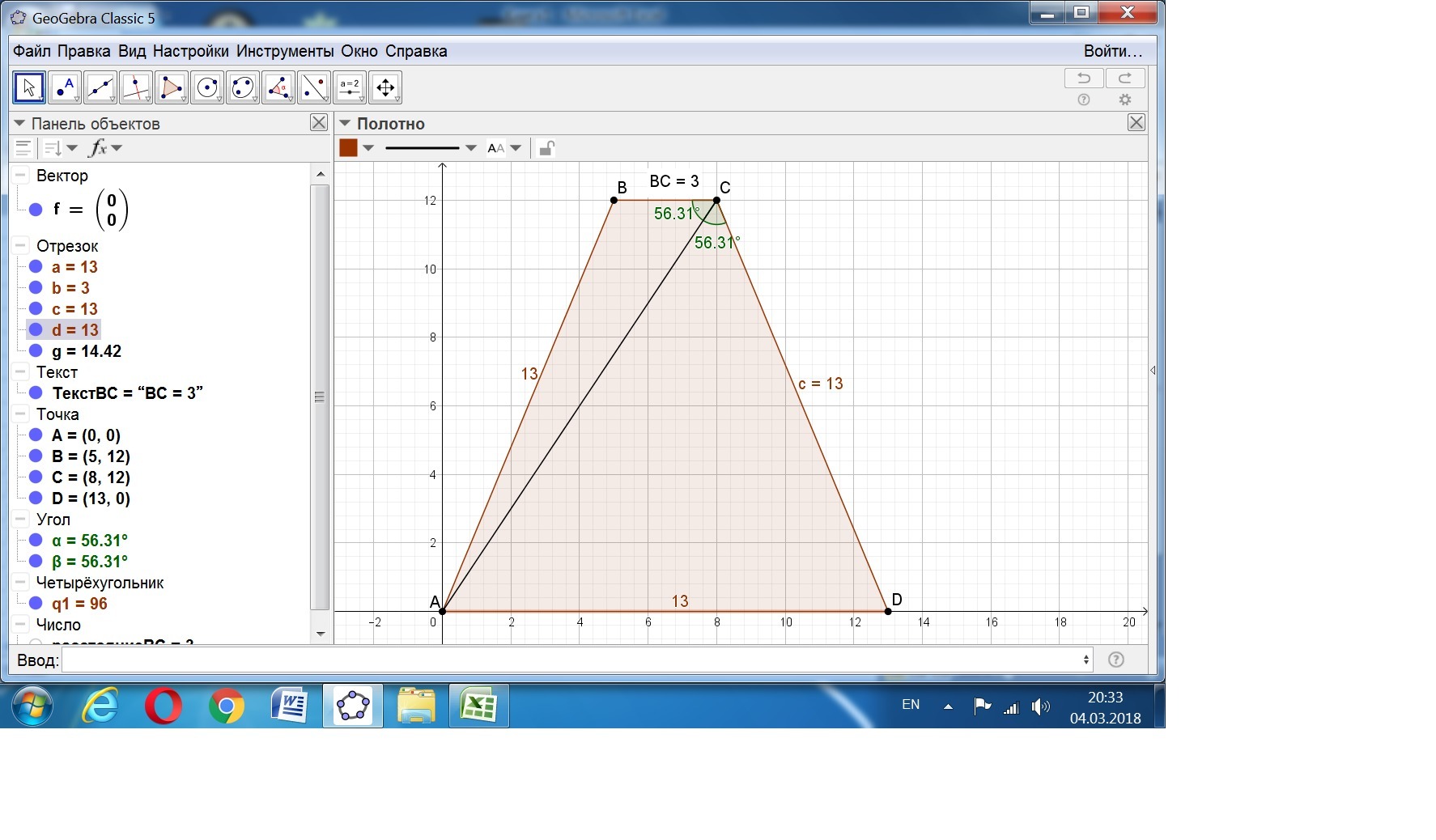This screenshot has width=1436, height=840.
Task: Select the Move Graphics View tool
Action: [x=385, y=87]
